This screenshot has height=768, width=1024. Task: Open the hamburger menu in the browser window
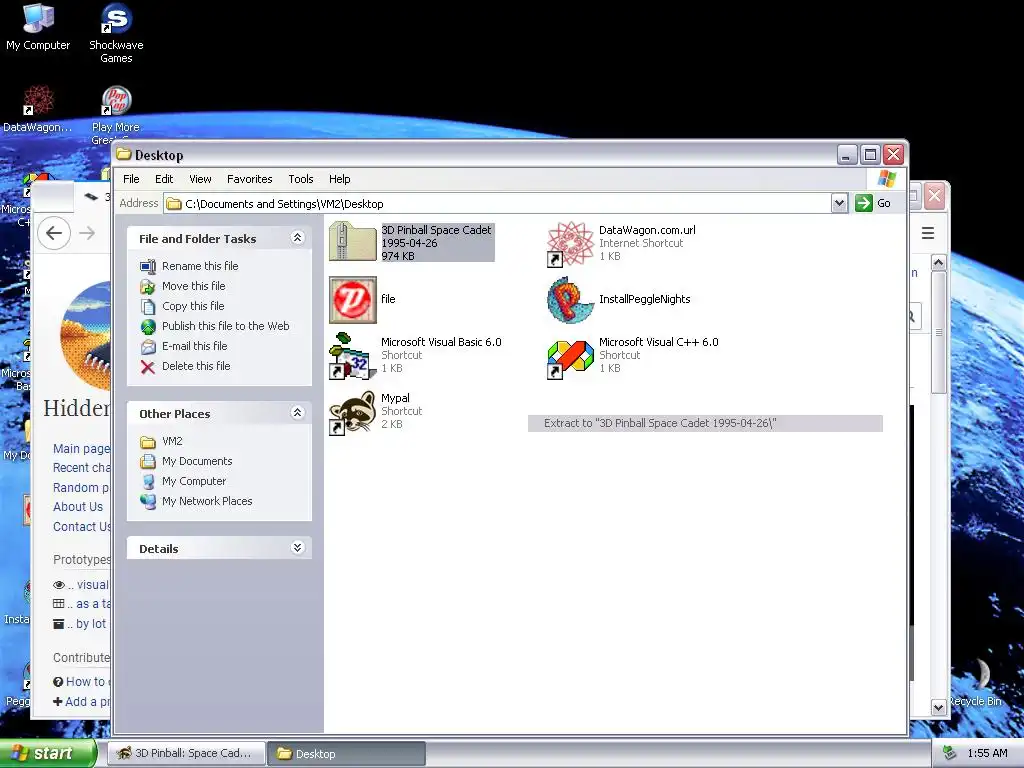(928, 233)
